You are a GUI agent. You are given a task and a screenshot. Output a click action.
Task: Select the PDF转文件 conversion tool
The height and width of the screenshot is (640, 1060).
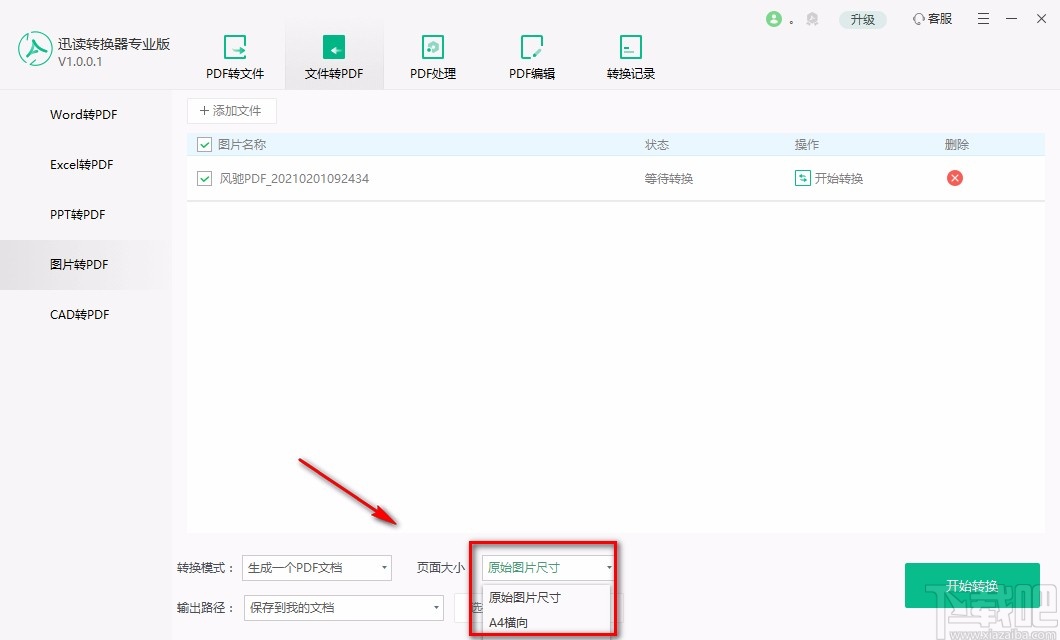tap(235, 55)
